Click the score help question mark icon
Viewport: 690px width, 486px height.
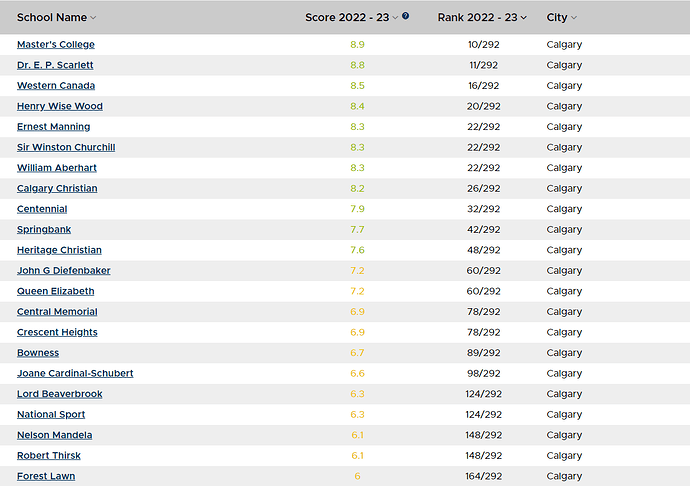click(405, 16)
